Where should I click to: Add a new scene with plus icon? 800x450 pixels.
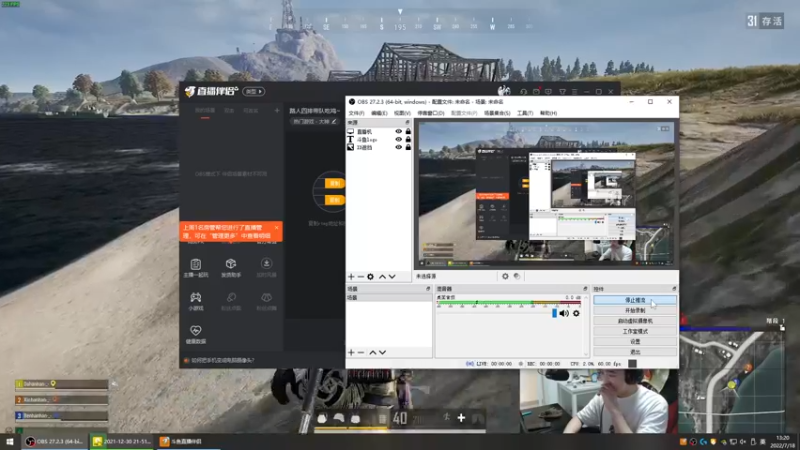(351, 353)
